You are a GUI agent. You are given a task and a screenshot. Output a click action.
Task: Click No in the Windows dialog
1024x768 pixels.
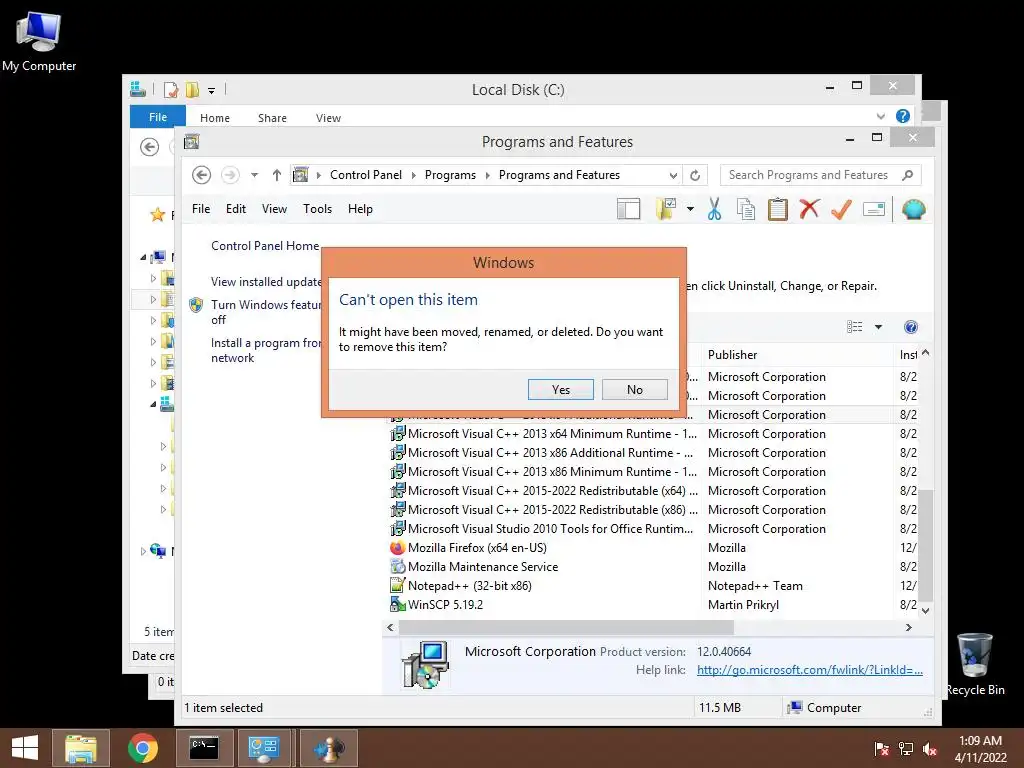635,389
